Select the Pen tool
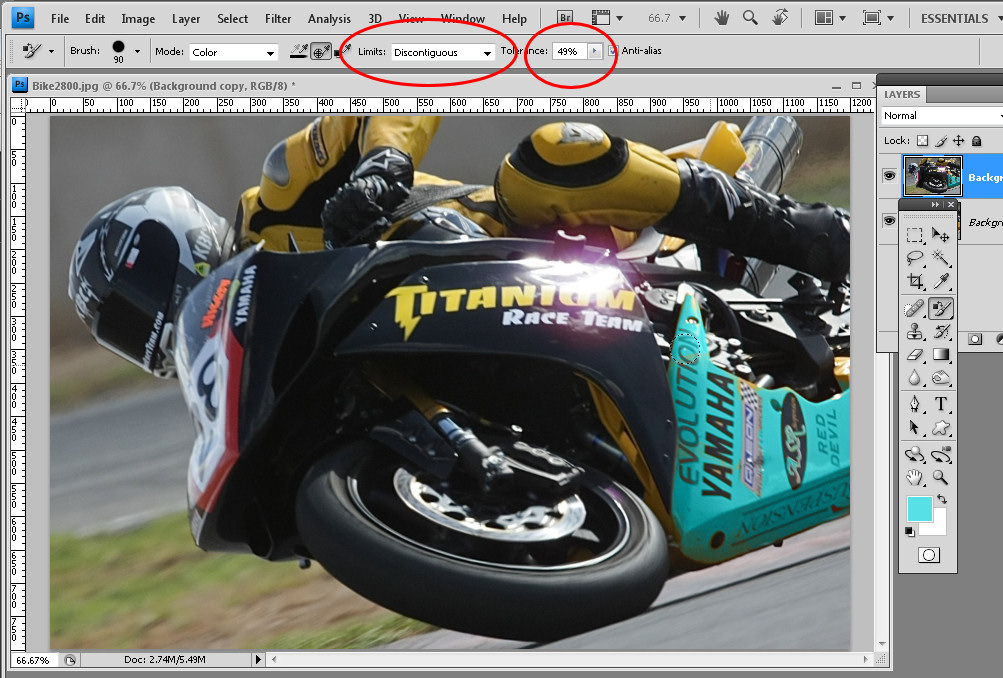This screenshot has width=1003, height=678. tap(915, 404)
